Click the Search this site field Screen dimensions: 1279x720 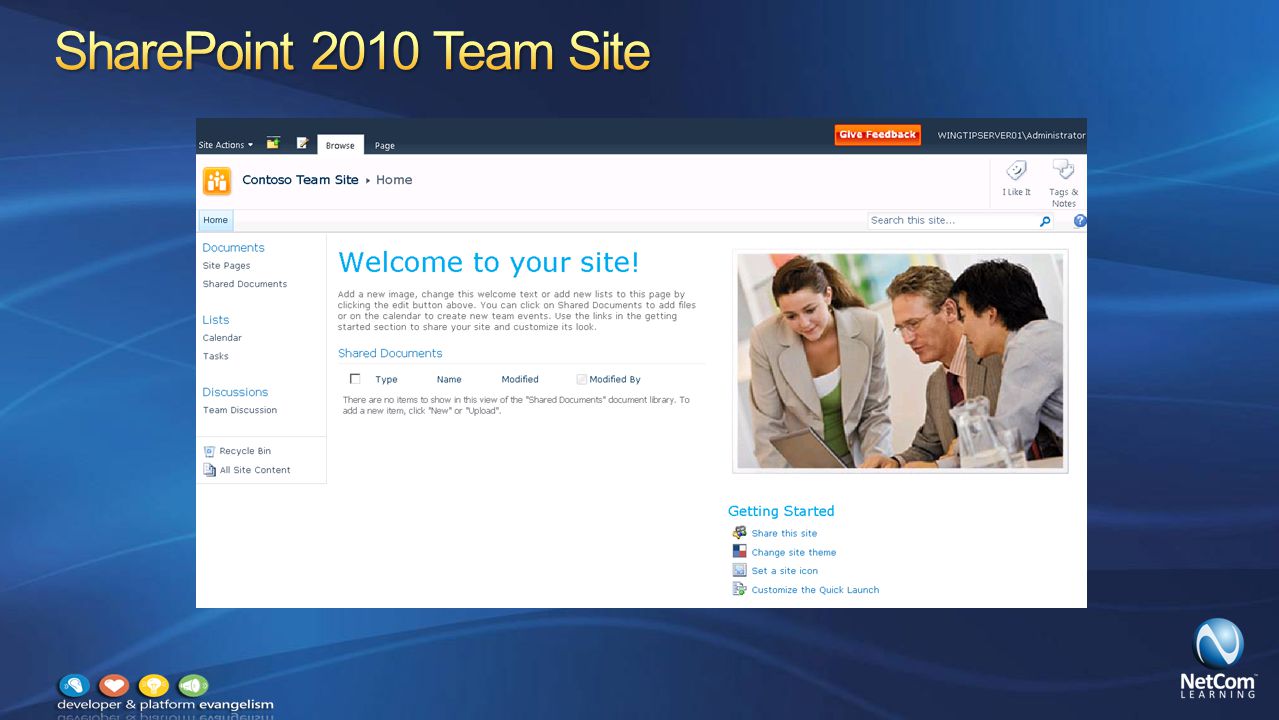point(952,220)
